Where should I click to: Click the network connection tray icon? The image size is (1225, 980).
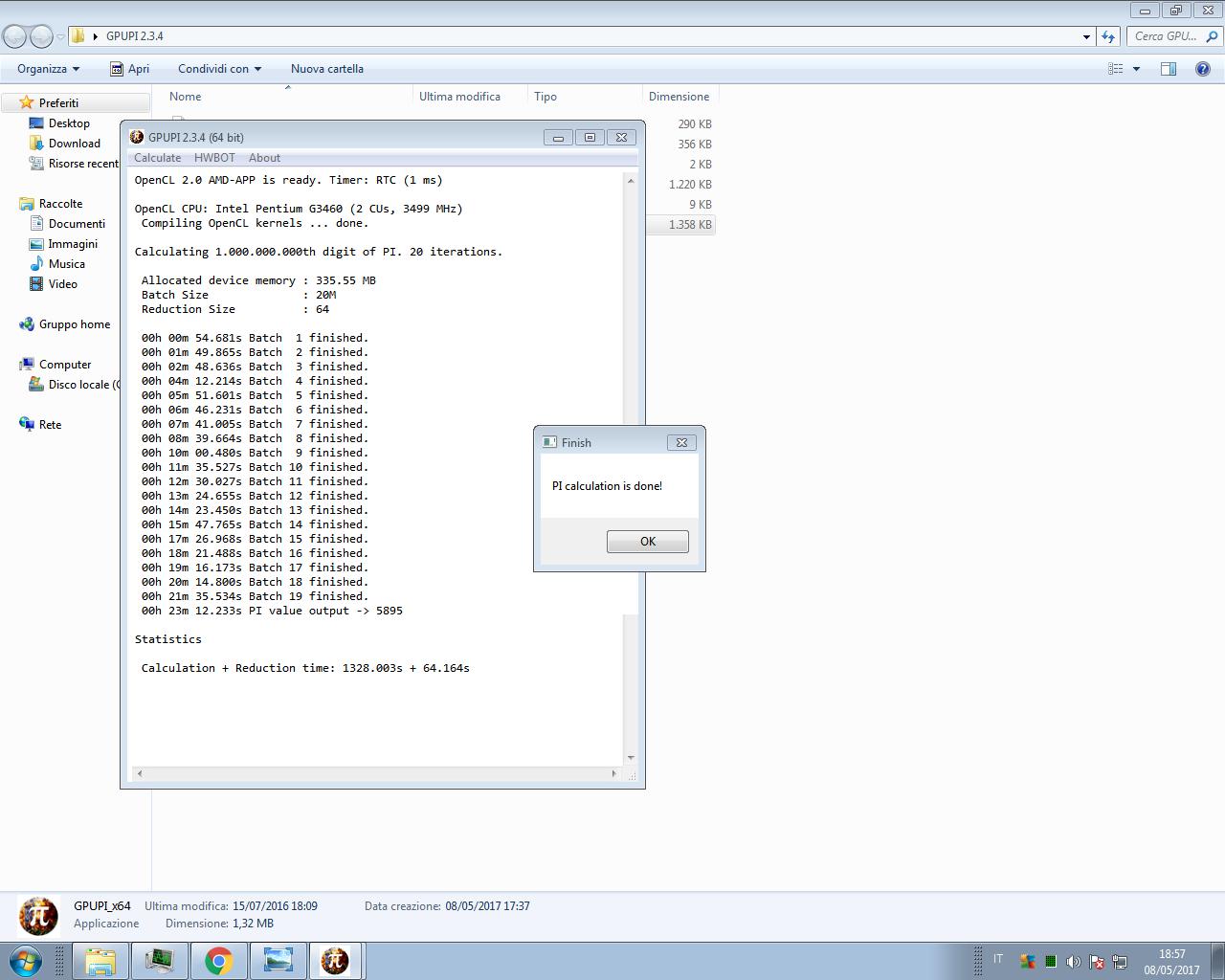point(1120,962)
